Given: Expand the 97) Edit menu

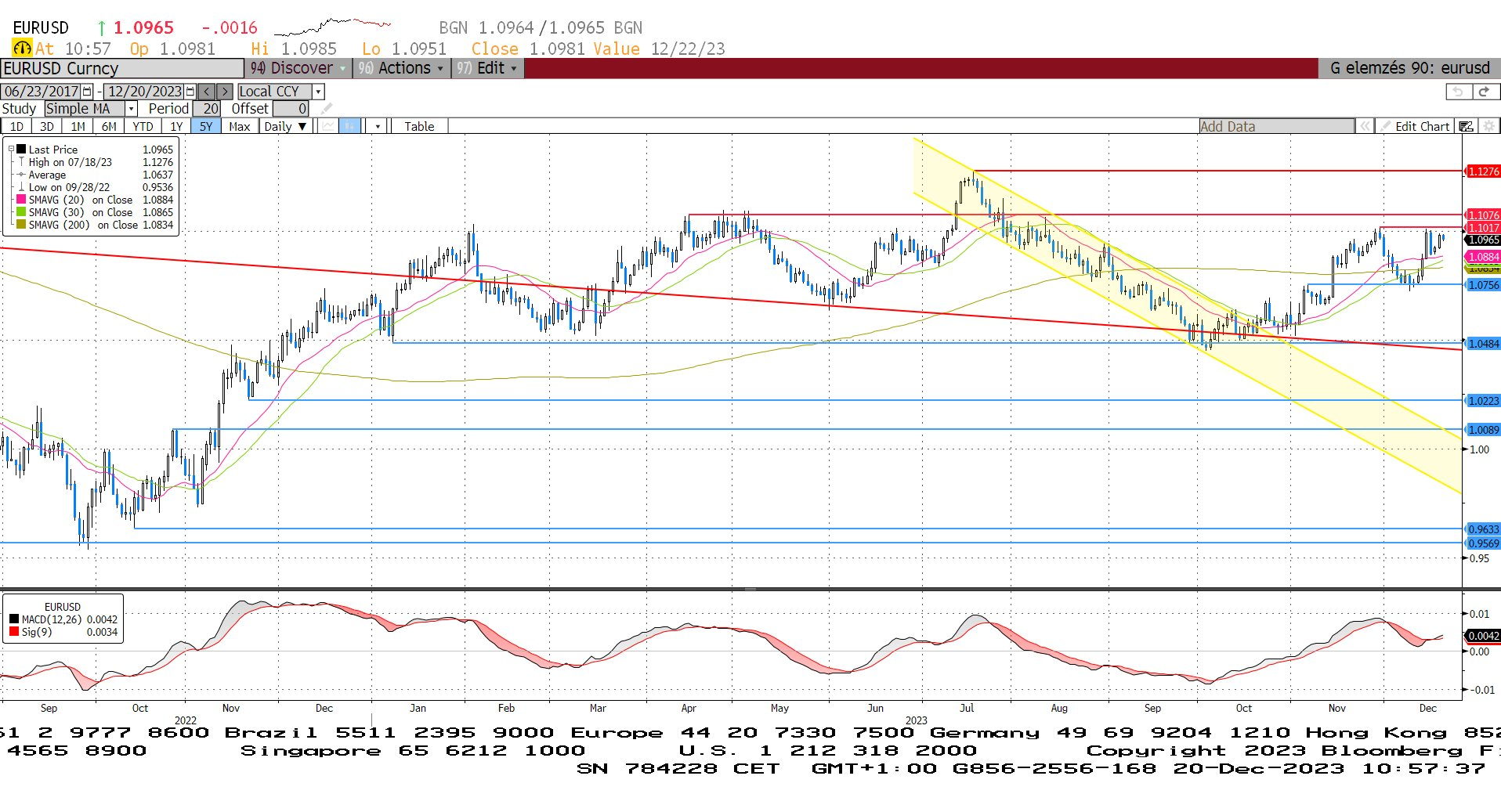Looking at the screenshot, I should tap(487, 68).
